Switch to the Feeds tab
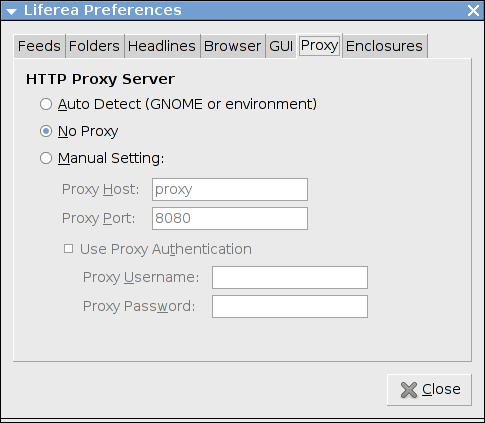 [x=39, y=46]
